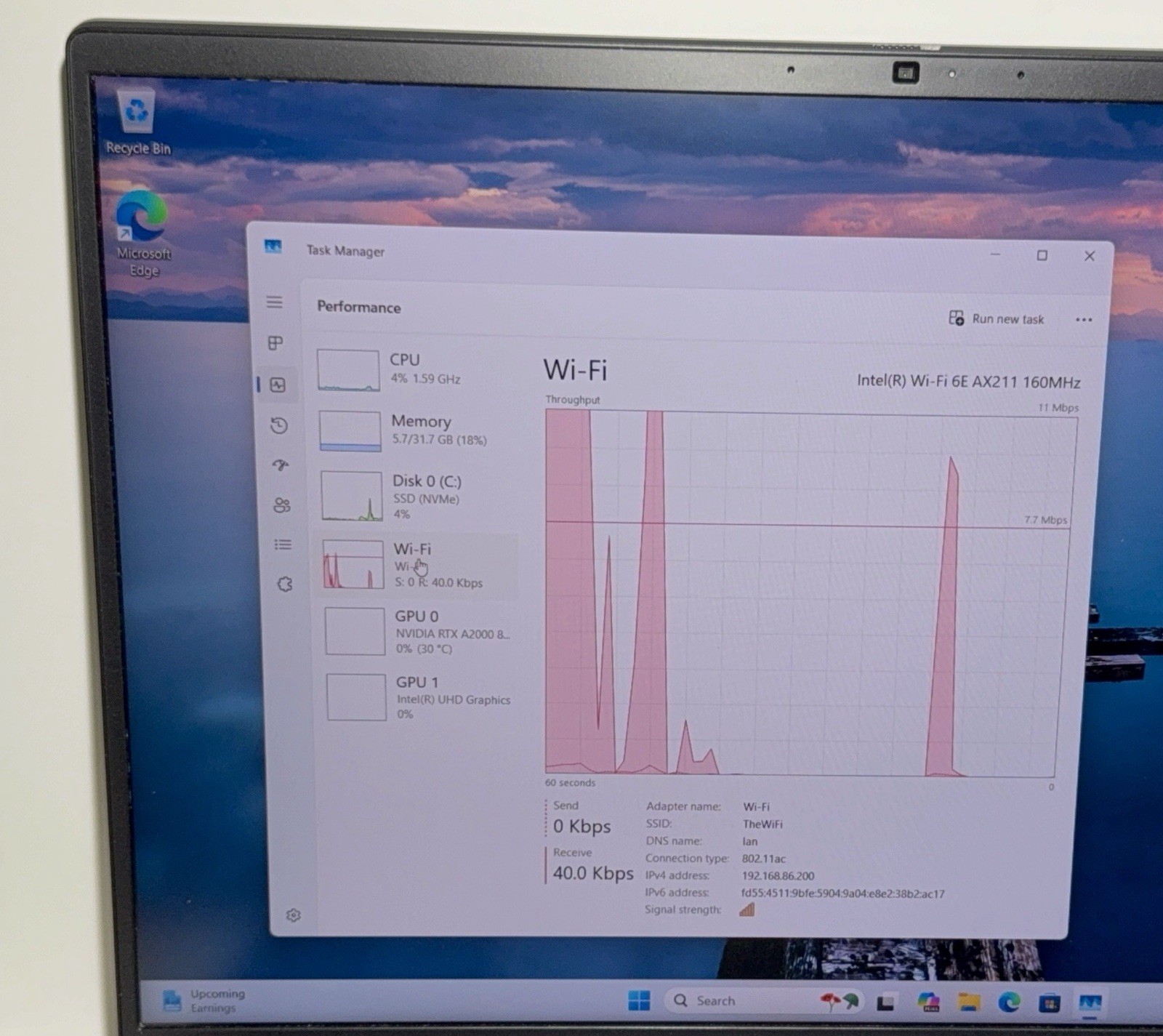The width and height of the screenshot is (1163, 1036).
Task: Click Run new task button
Action: 997,318
